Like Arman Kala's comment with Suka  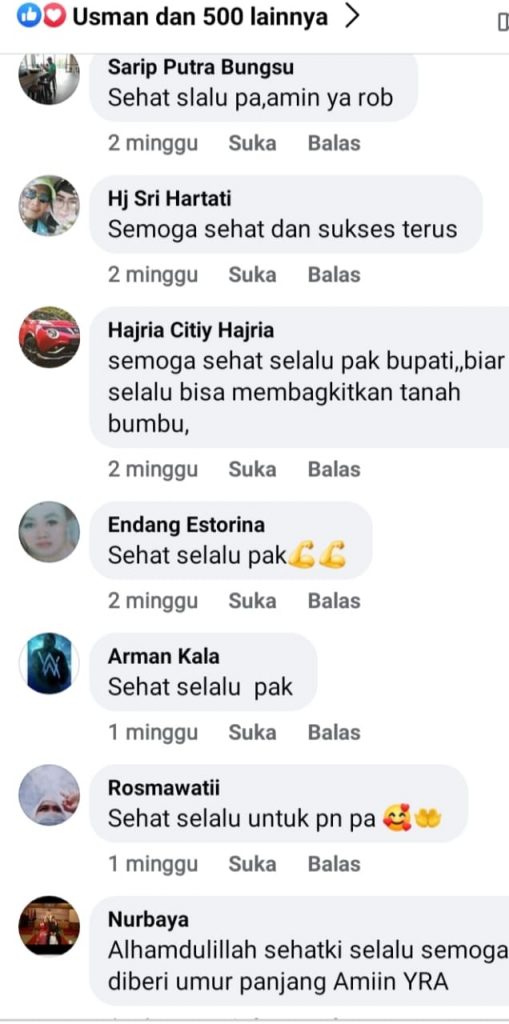pyautogui.click(x=252, y=733)
